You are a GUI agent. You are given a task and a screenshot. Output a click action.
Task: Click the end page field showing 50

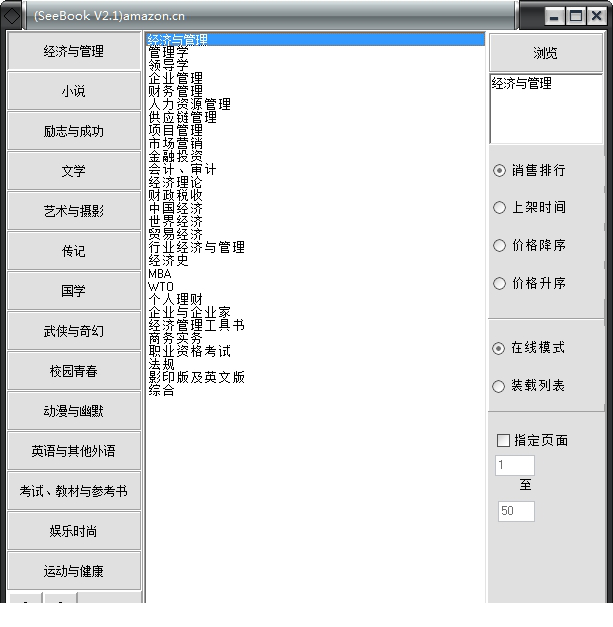(x=516, y=511)
